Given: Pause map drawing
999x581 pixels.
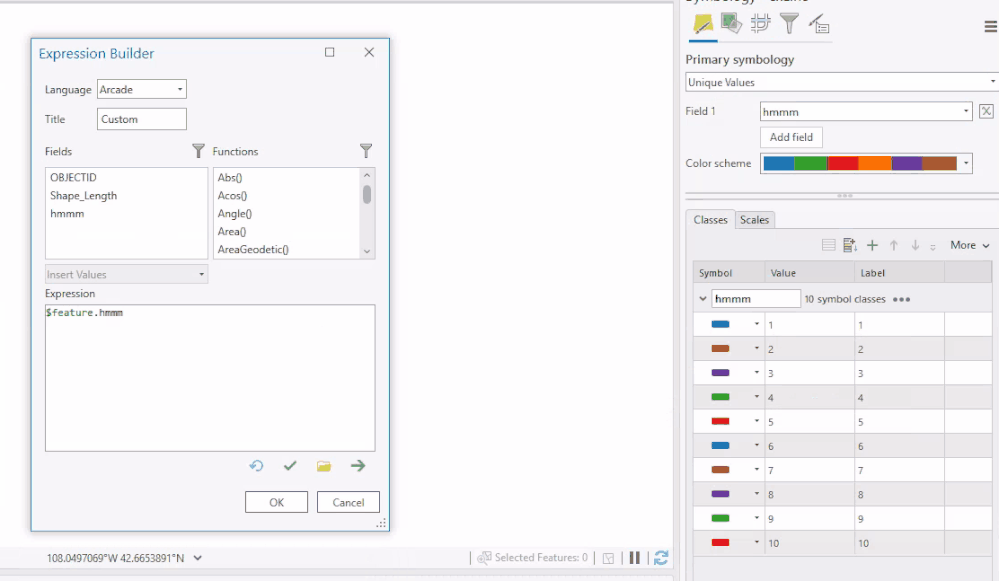Looking at the screenshot, I should (x=635, y=558).
